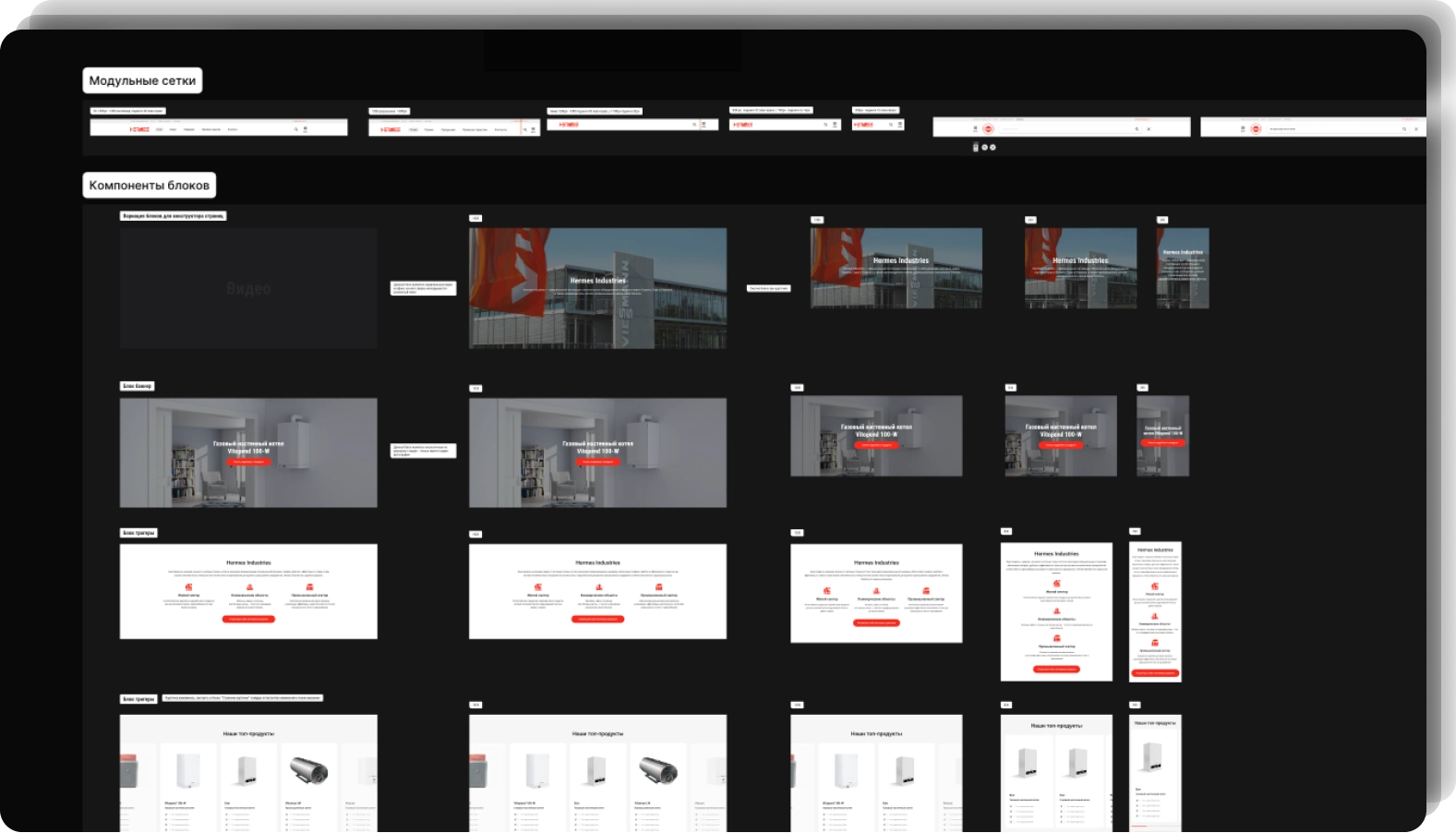Click "Hermes Industries" title in the largest flag banner

(x=597, y=280)
